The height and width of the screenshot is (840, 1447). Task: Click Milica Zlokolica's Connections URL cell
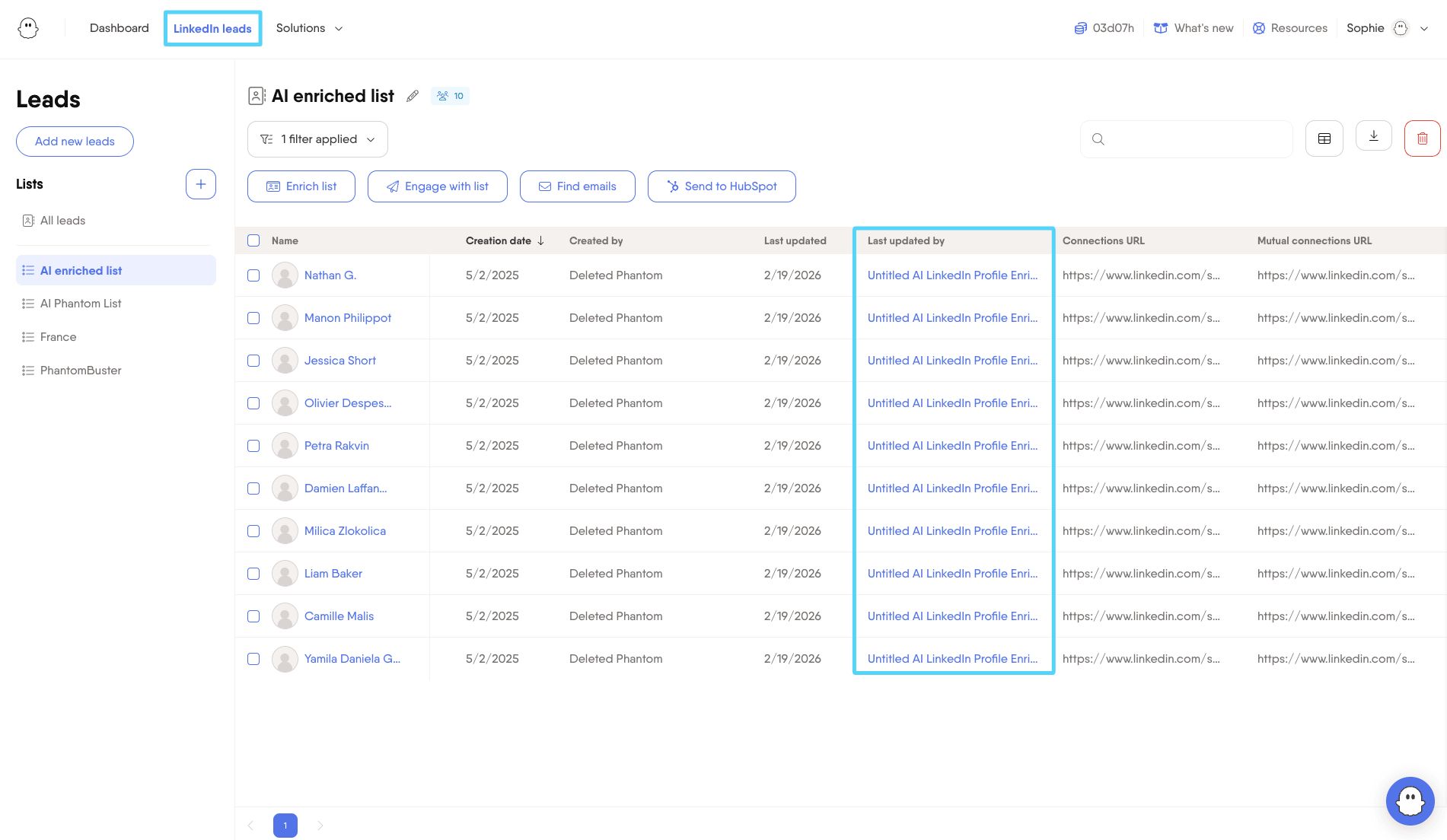(1141, 531)
